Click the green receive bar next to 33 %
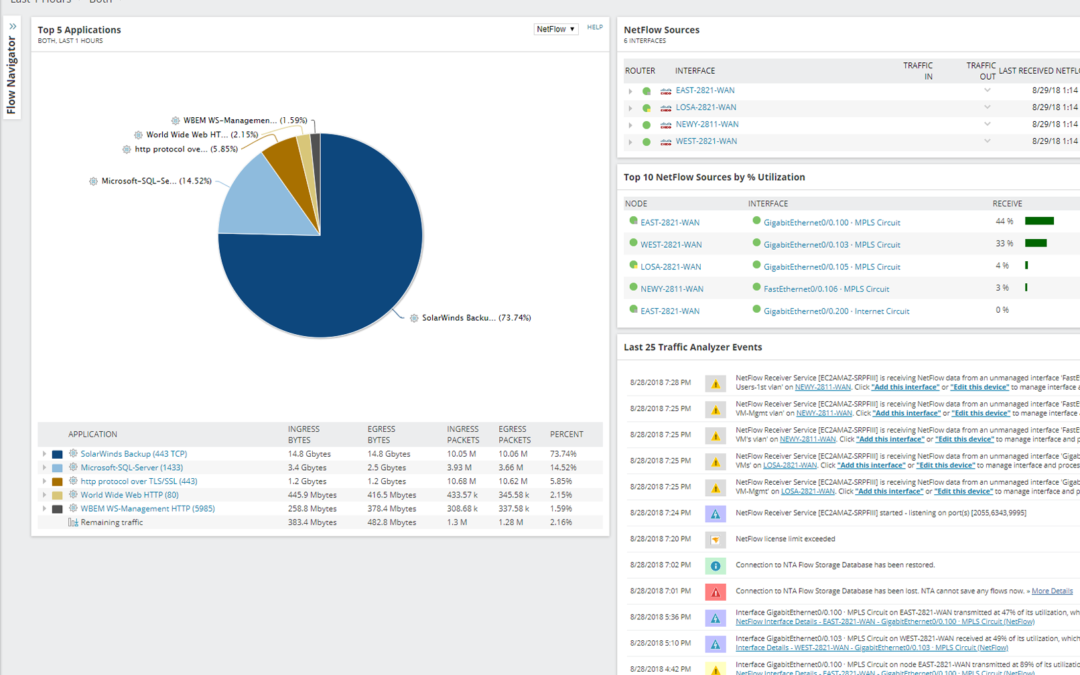The height and width of the screenshot is (675, 1080). point(1036,243)
